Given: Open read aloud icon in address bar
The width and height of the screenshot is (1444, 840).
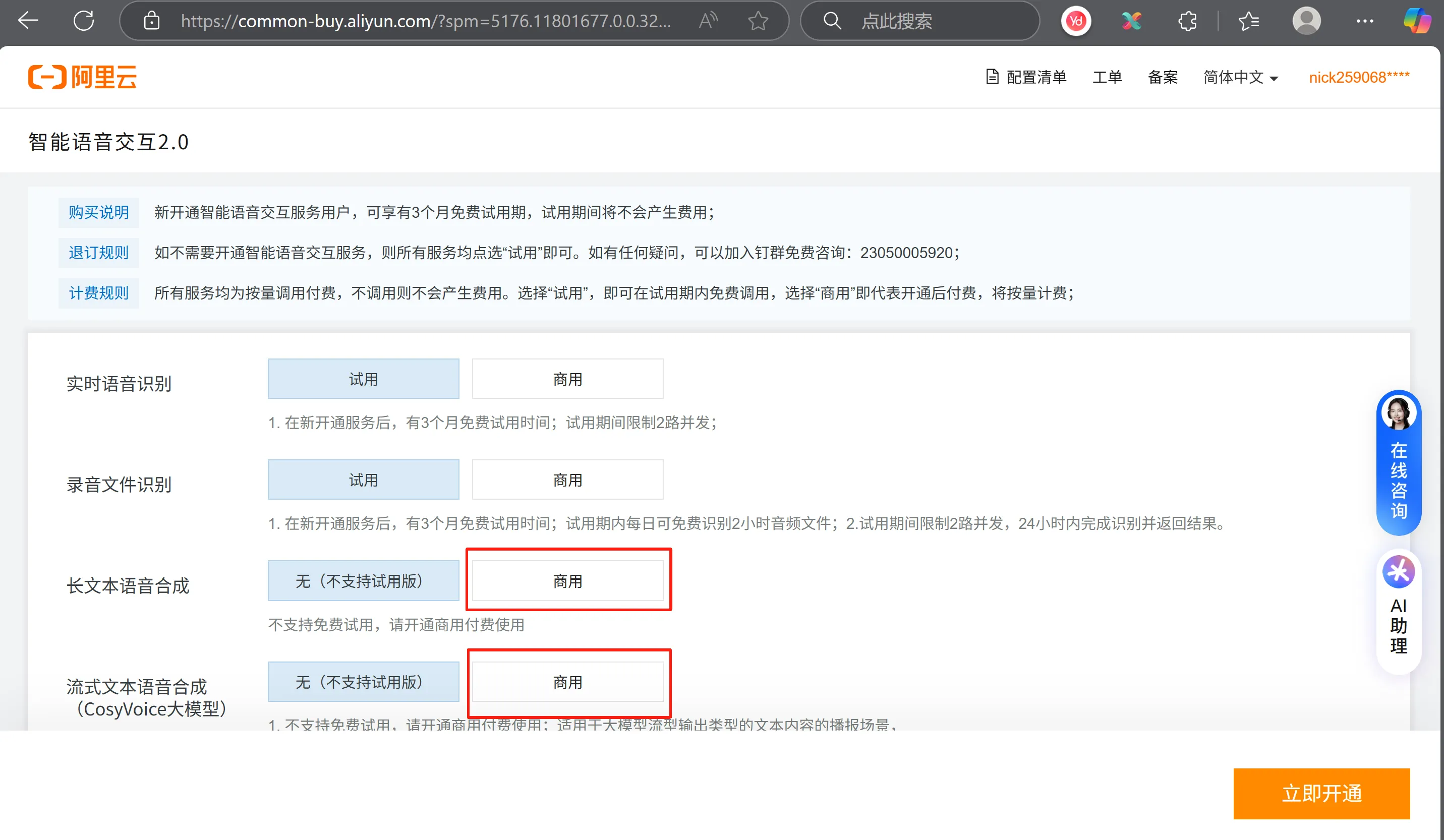Looking at the screenshot, I should (708, 21).
